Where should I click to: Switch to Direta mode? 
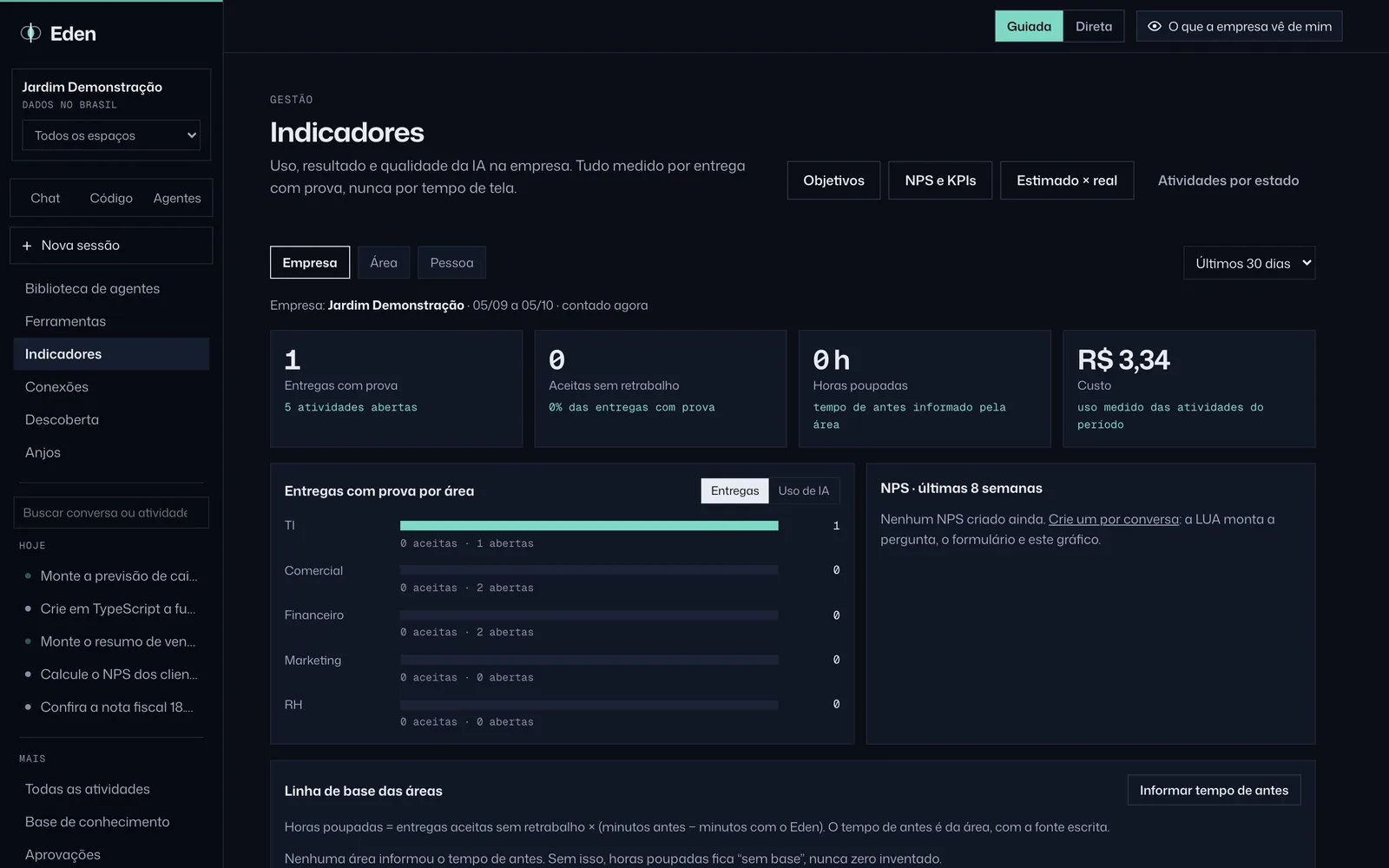tap(1094, 26)
